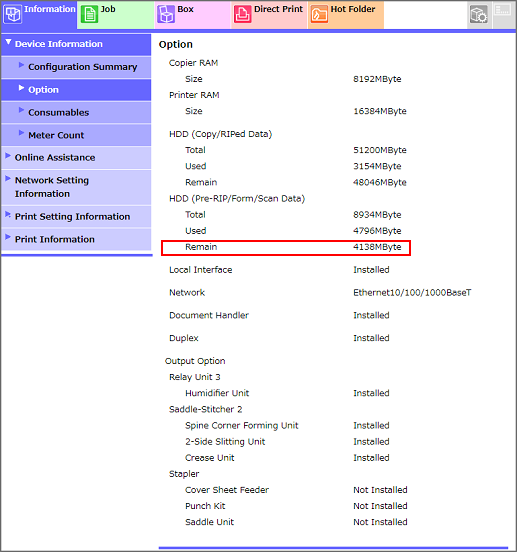The height and width of the screenshot is (552, 517).
Task: Open Print Setting Information
Action: pyautogui.click(x=76, y=217)
